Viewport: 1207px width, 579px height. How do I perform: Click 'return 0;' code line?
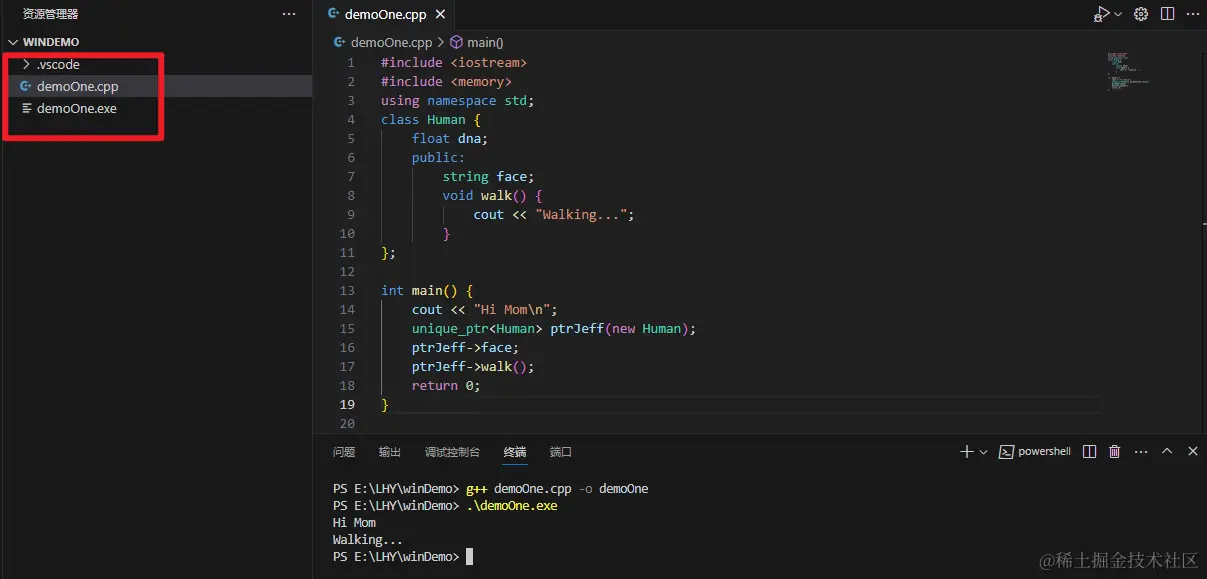pyautogui.click(x=446, y=385)
